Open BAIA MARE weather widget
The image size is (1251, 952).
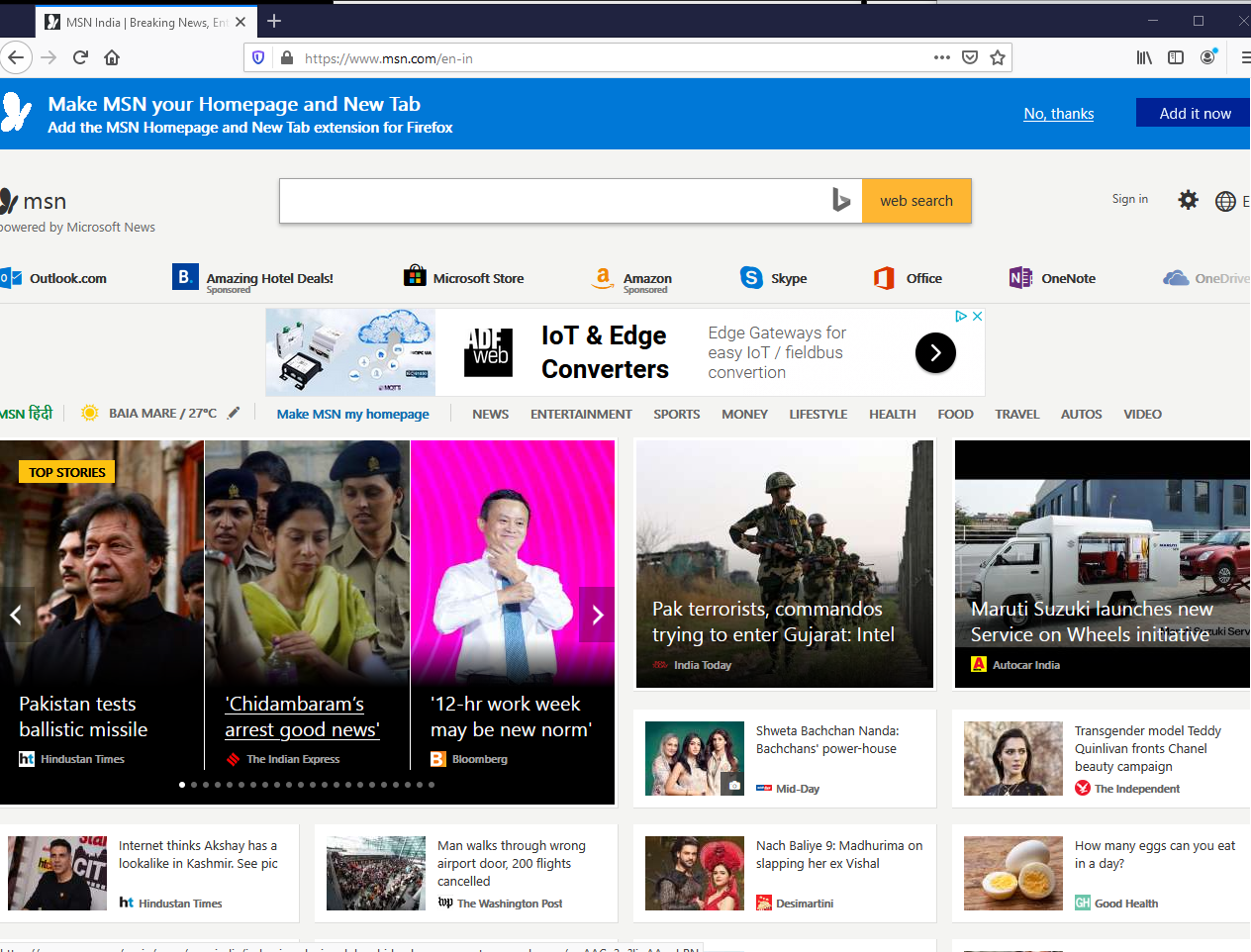150,413
